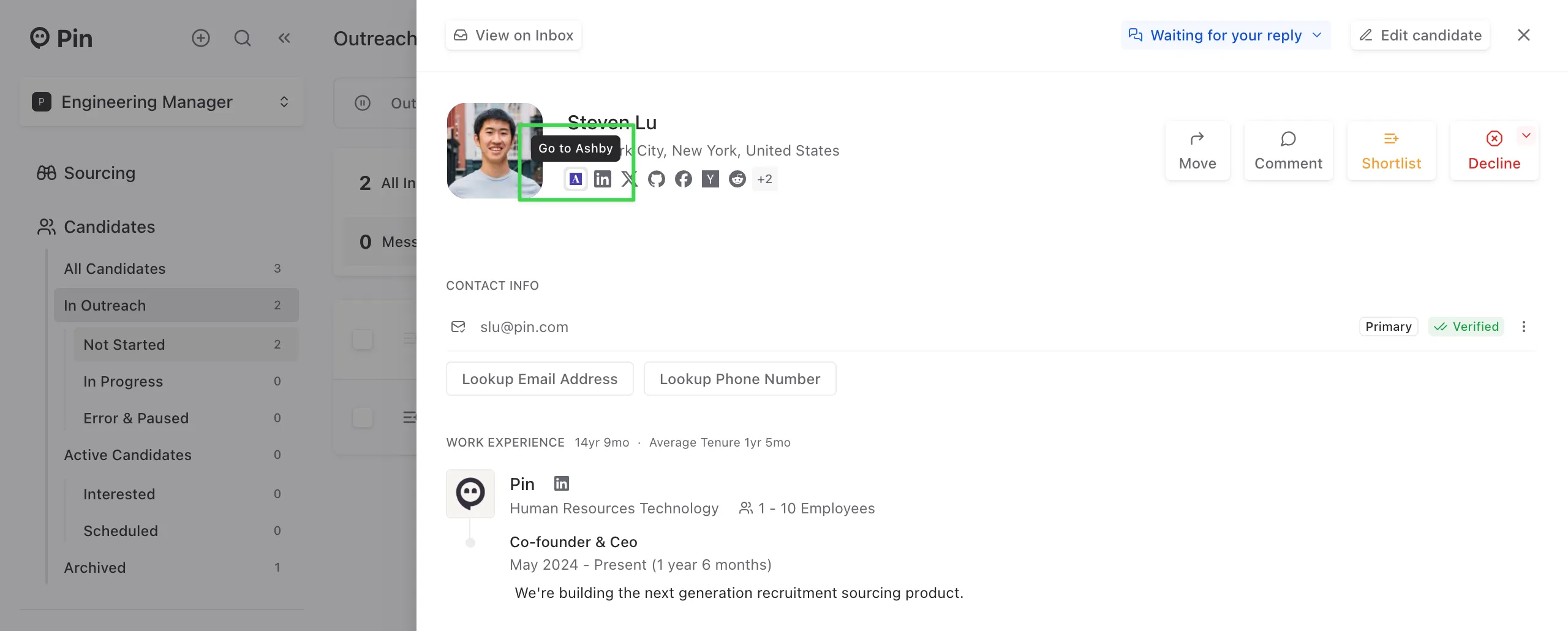Click the Pin company name

point(522,484)
